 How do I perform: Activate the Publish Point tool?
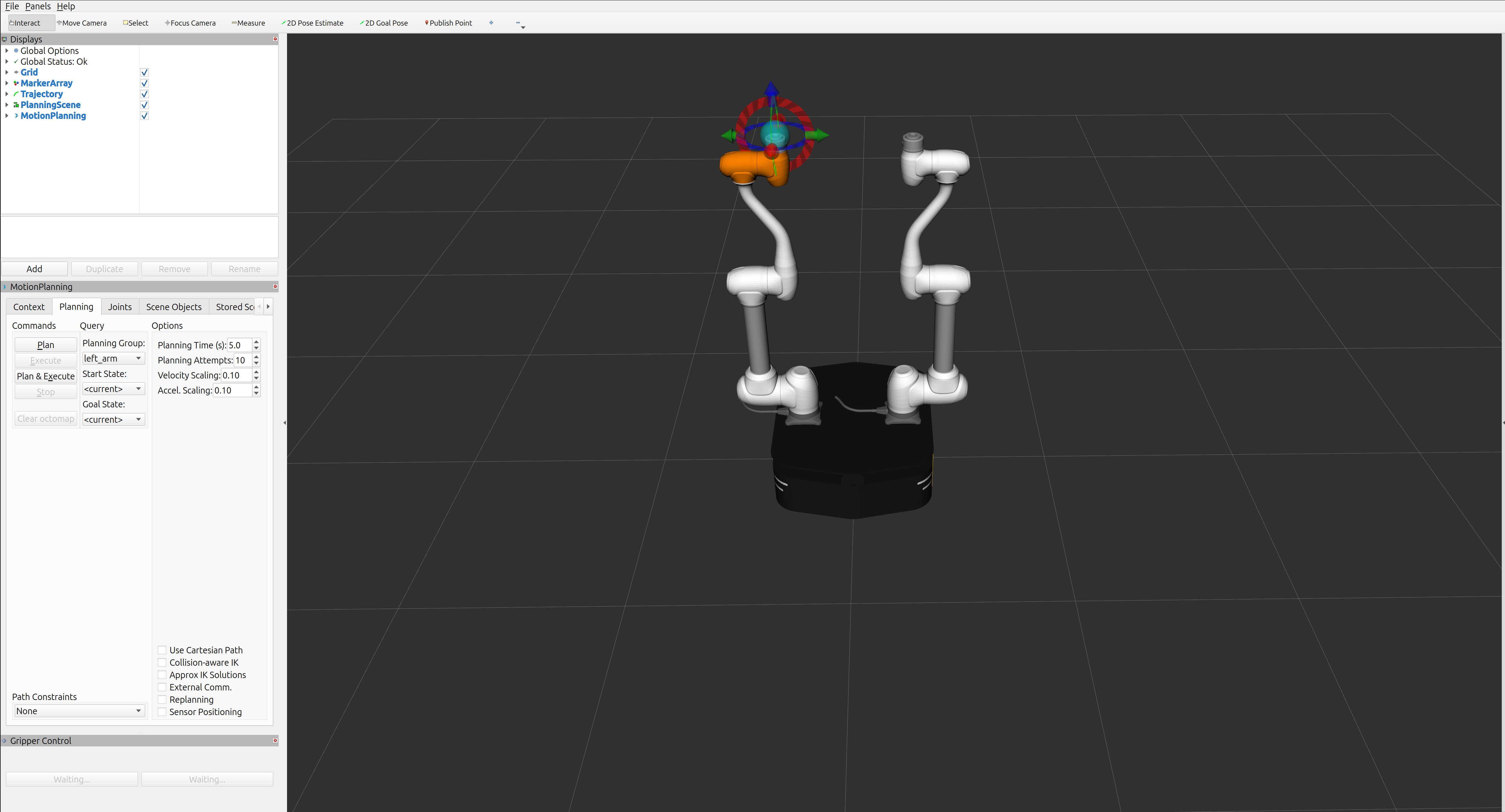(449, 23)
